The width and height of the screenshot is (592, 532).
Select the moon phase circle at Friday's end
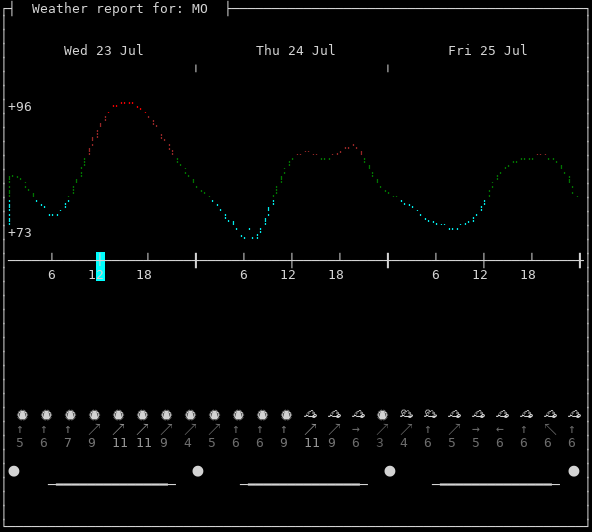574,471
